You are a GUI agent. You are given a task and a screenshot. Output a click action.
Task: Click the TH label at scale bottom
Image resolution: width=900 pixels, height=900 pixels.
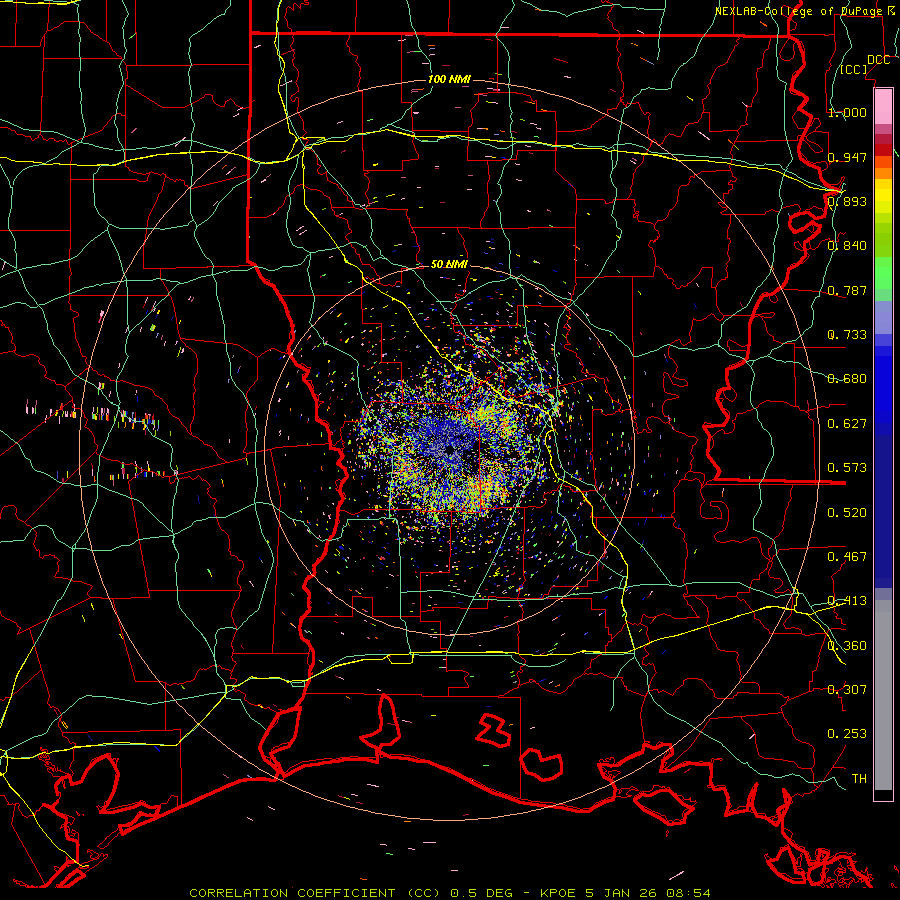pyautogui.click(x=859, y=778)
